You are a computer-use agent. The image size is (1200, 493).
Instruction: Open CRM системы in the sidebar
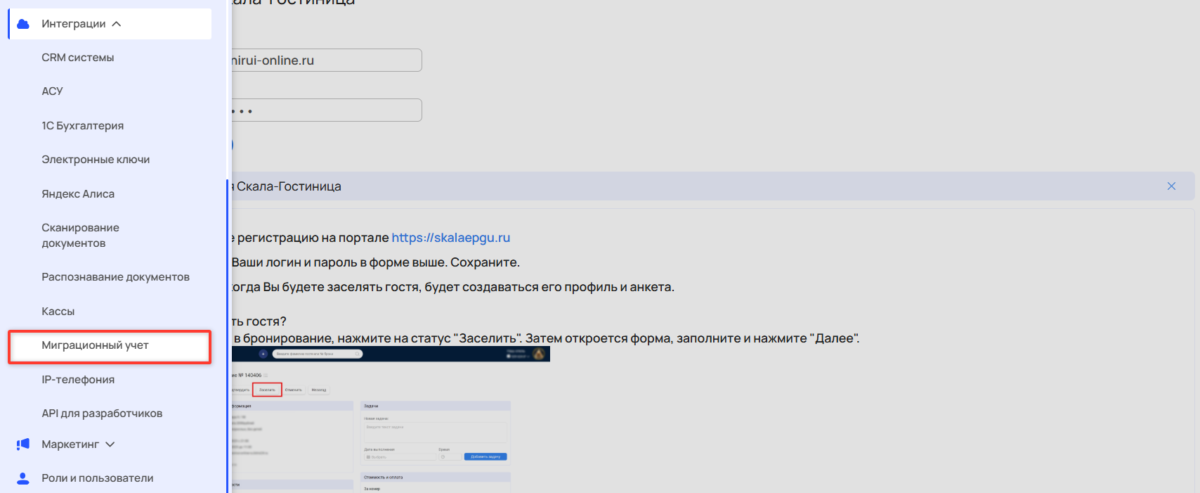[78, 58]
